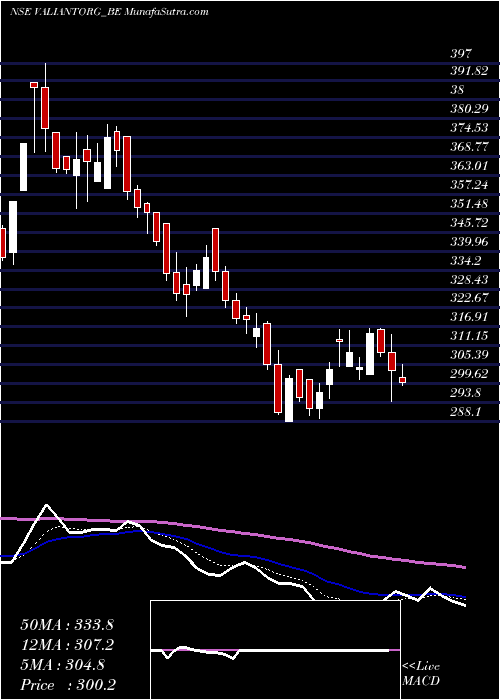Choose the 316.91 axis label

point(469,317)
